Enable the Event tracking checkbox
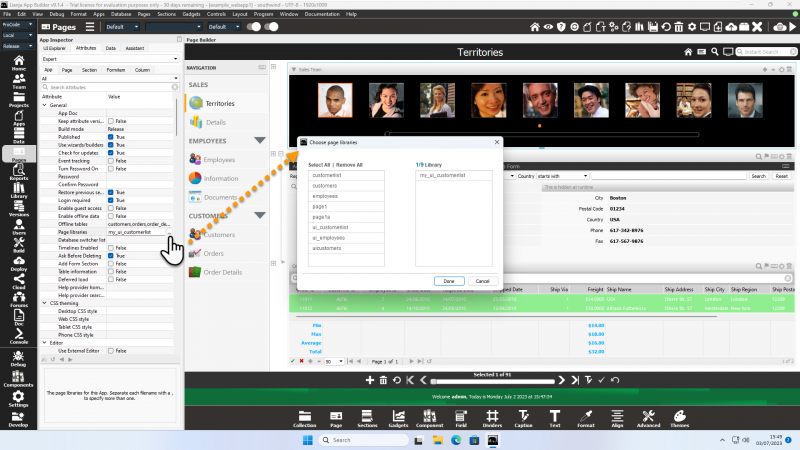This screenshot has width=800, height=450. (x=111, y=161)
